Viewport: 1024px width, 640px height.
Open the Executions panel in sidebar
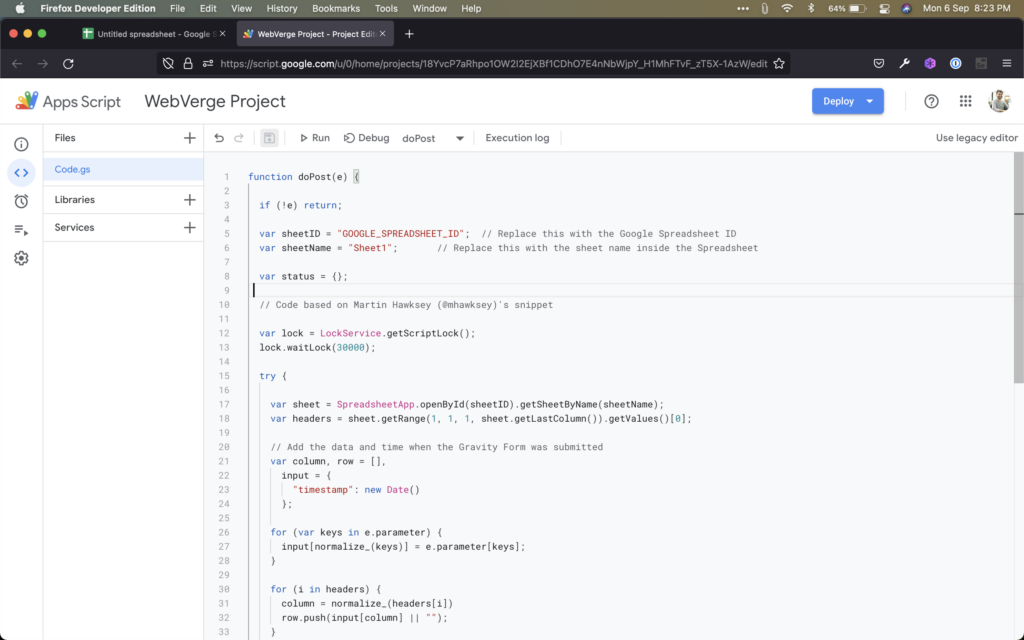pos(20,228)
